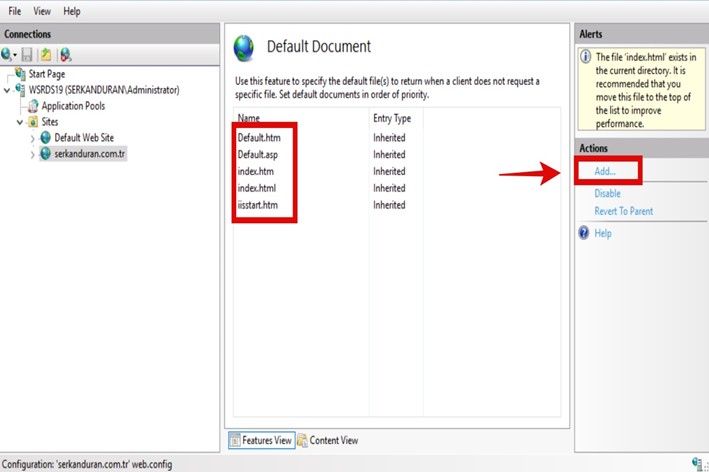The image size is (709, 472).
Task: Click the status bar network icon
Action: pyautogui.click(x=697, y=463)
